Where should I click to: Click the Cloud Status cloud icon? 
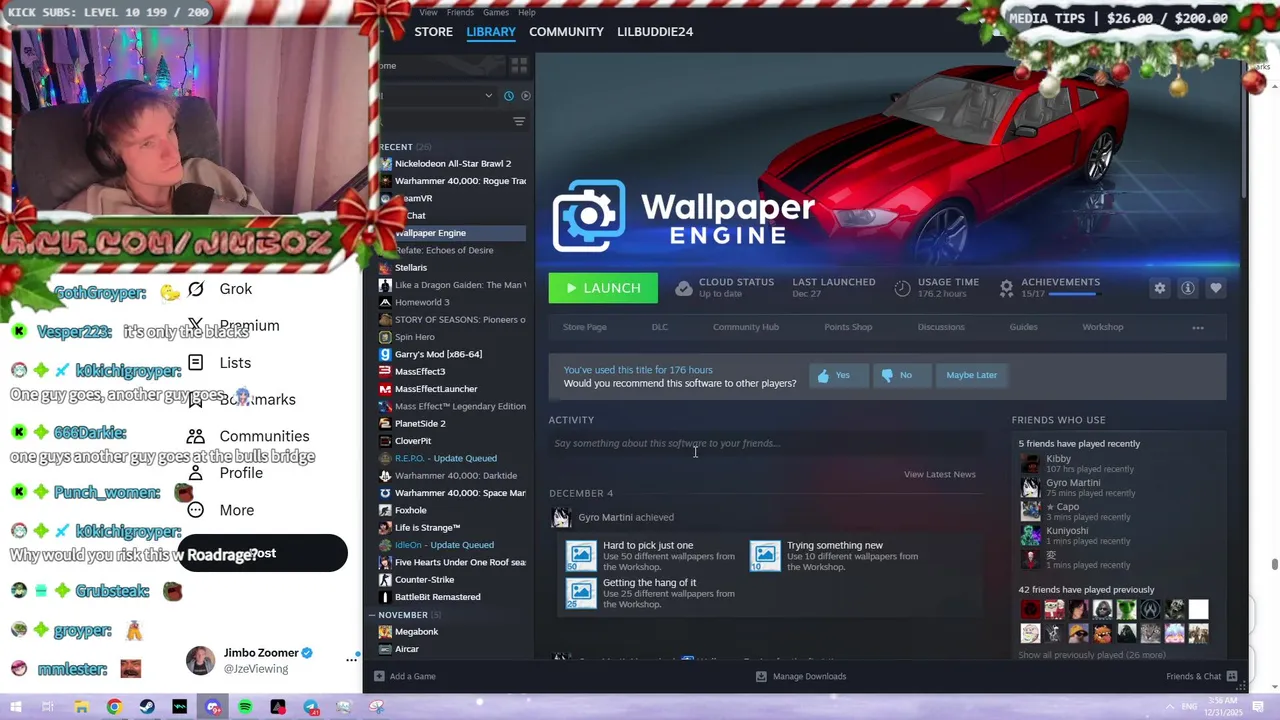click(684, 288)
